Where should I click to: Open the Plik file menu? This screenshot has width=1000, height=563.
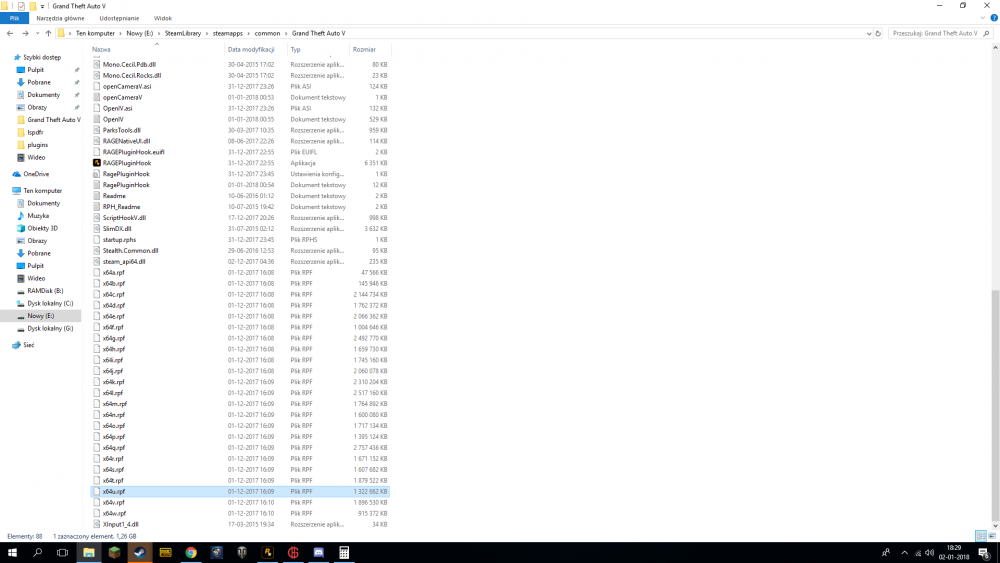[14, 18]
